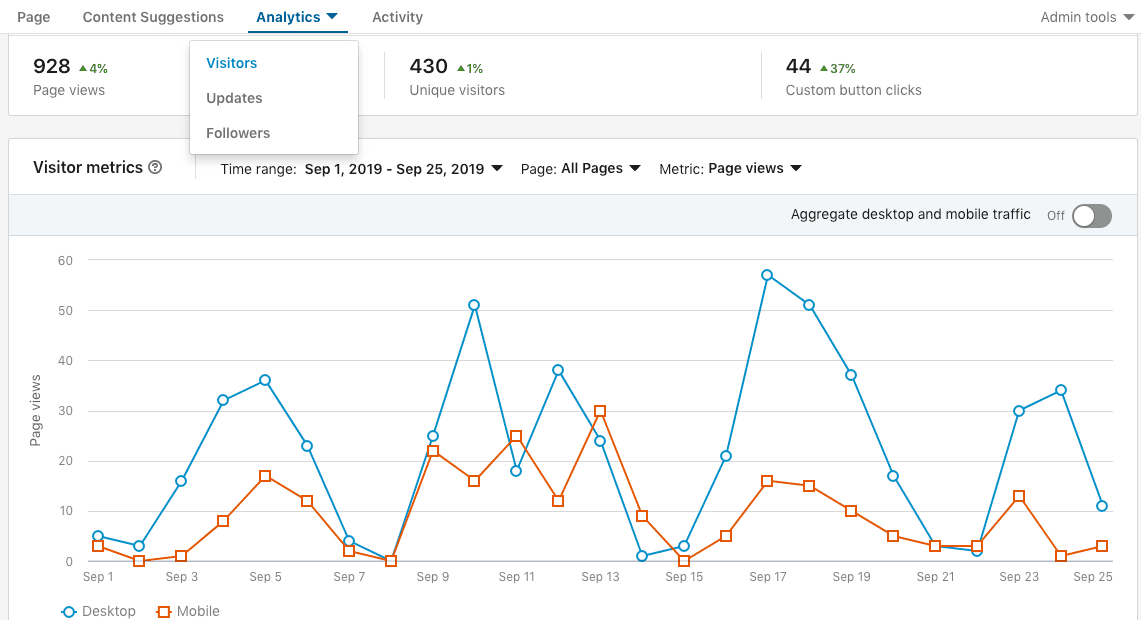The image size is (1141, 620).
Task: Select Visitors from the Analytics menu
Action: 231,62
